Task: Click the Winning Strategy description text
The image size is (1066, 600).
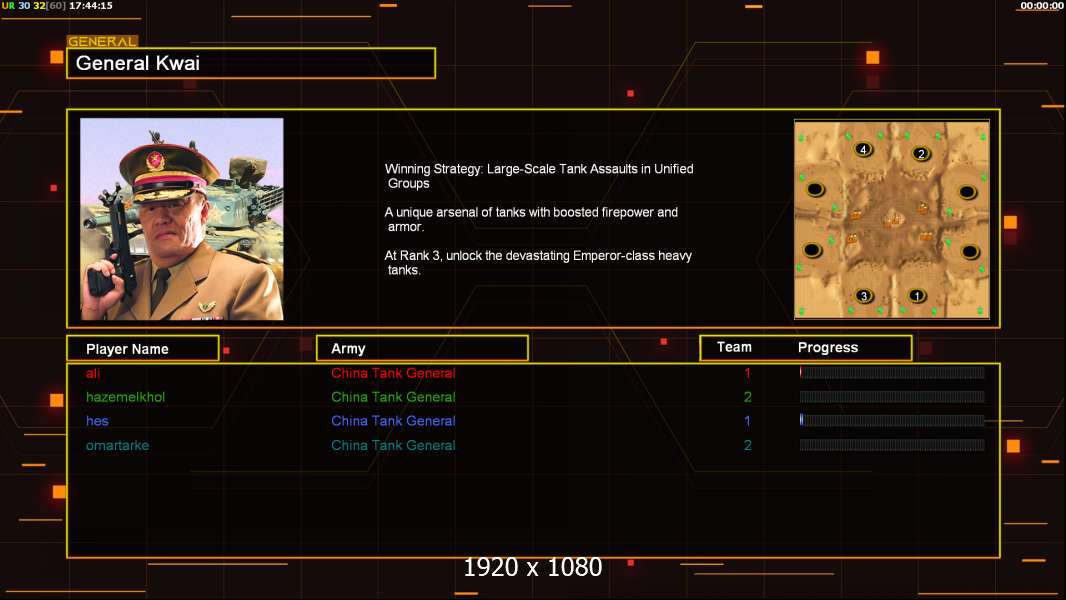Action: pyautogui.click(x=539, y=176)
